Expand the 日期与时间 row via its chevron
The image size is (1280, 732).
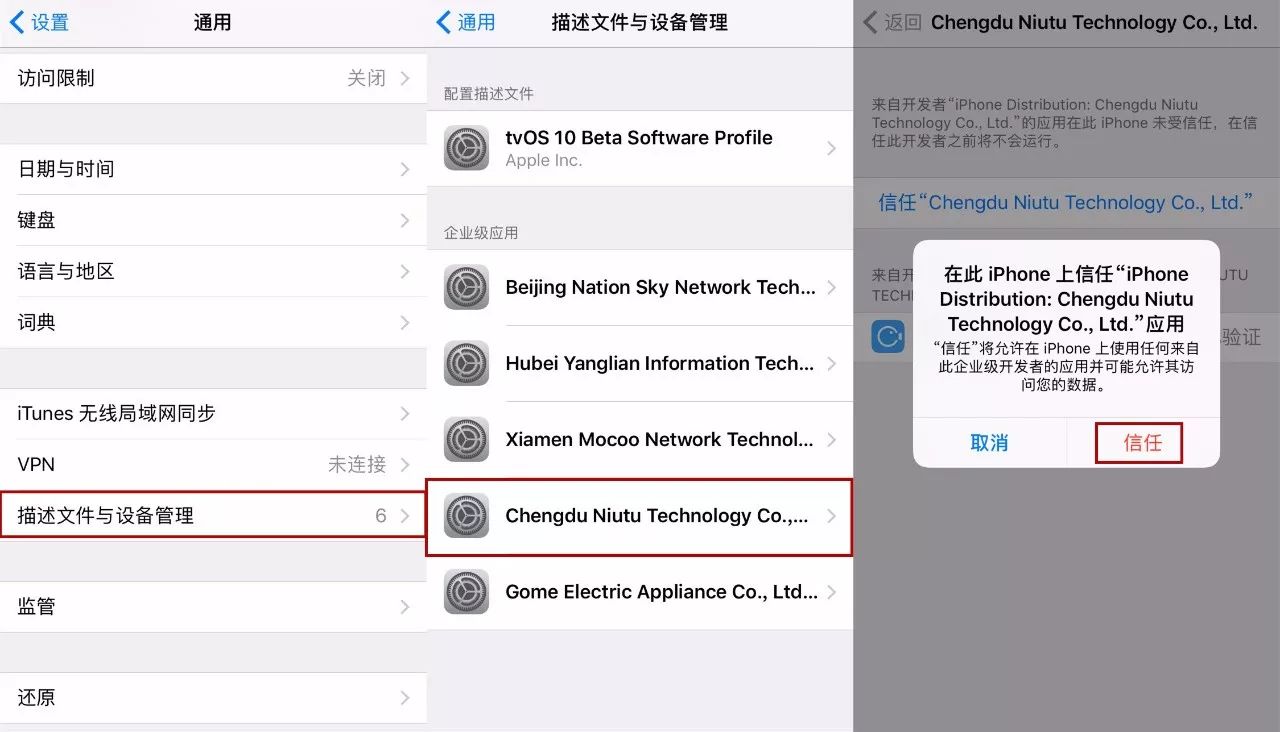(406, 169)
